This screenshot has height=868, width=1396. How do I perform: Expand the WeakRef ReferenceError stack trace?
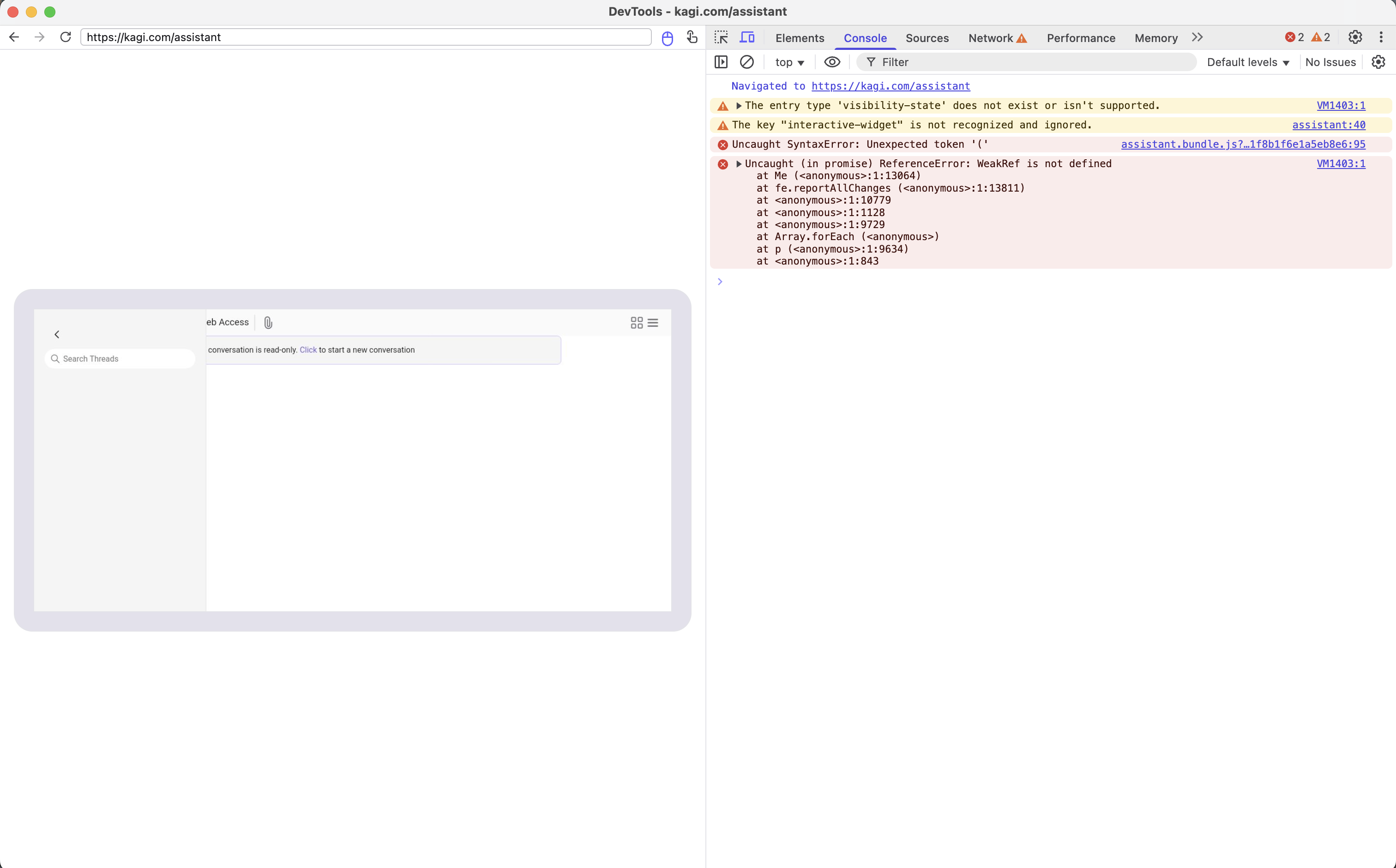[739, 163]
